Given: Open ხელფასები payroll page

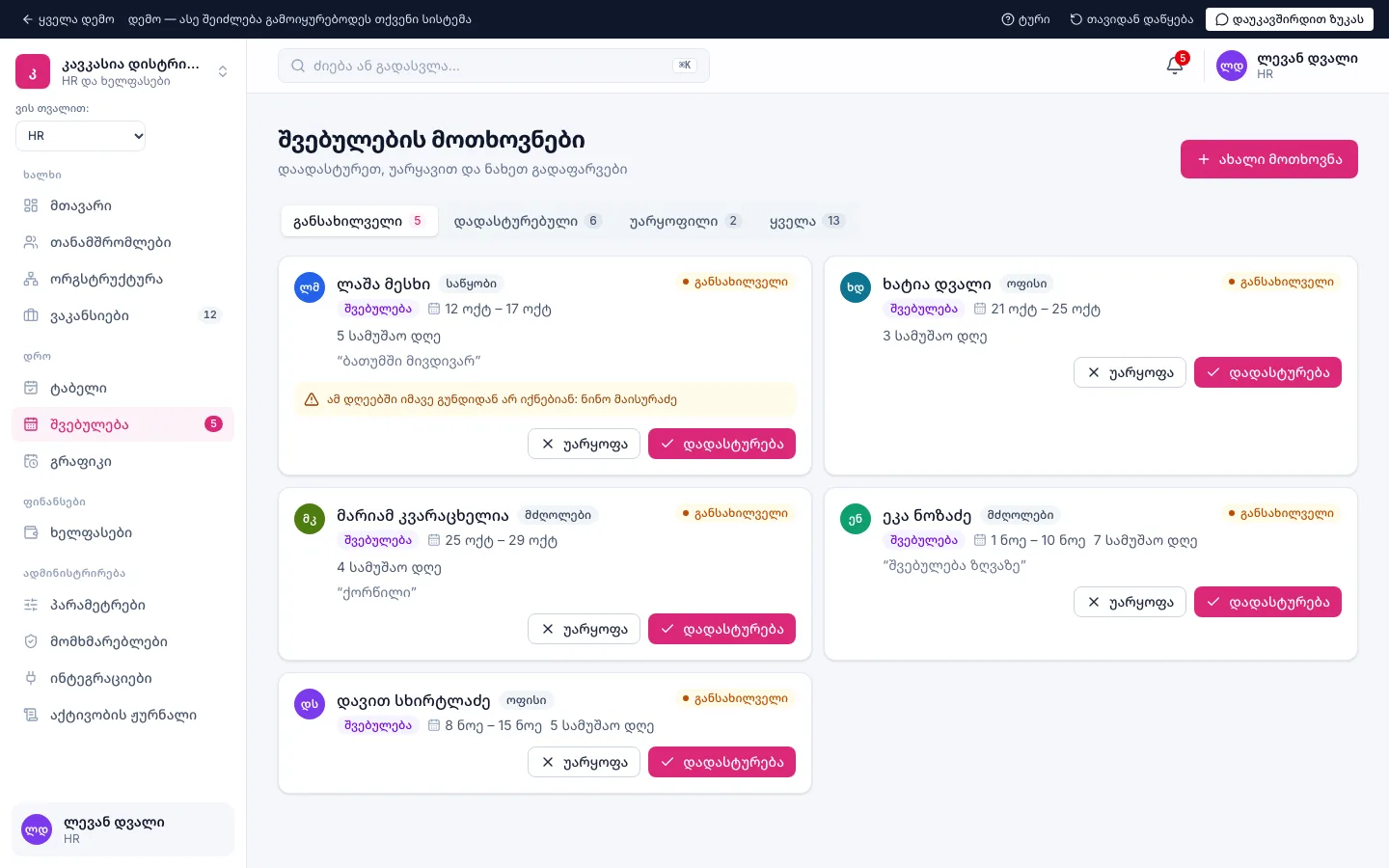Looking at the screenshot, I should point(123,532).
